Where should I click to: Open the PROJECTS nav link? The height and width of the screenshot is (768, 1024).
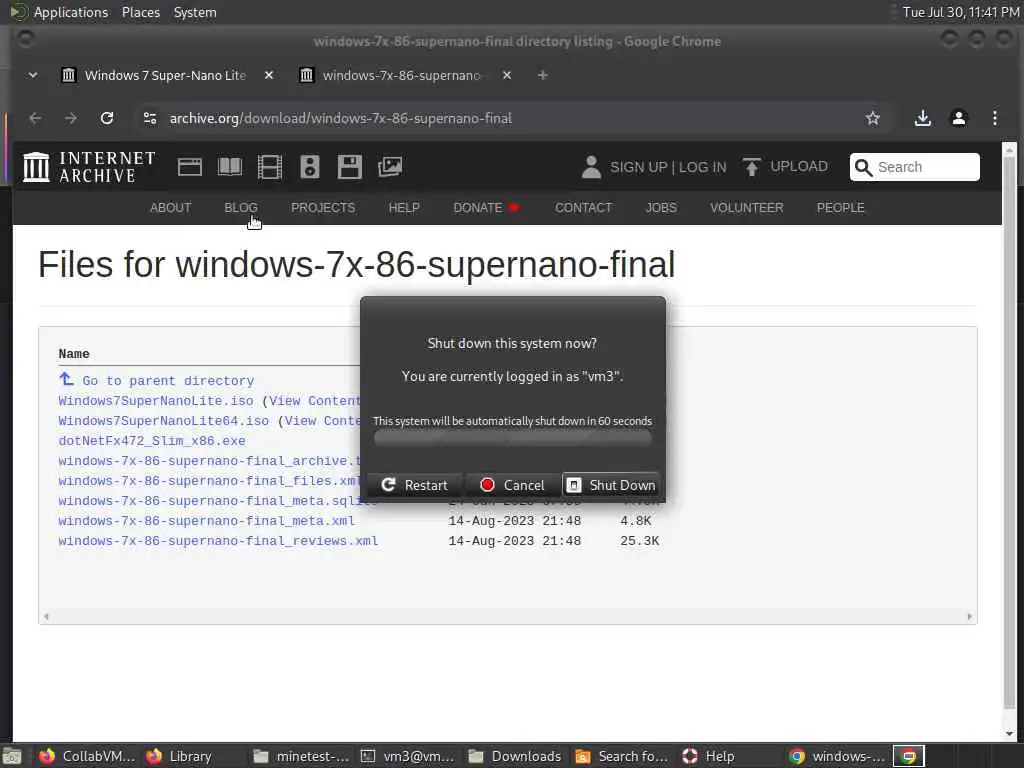(323, 208)
